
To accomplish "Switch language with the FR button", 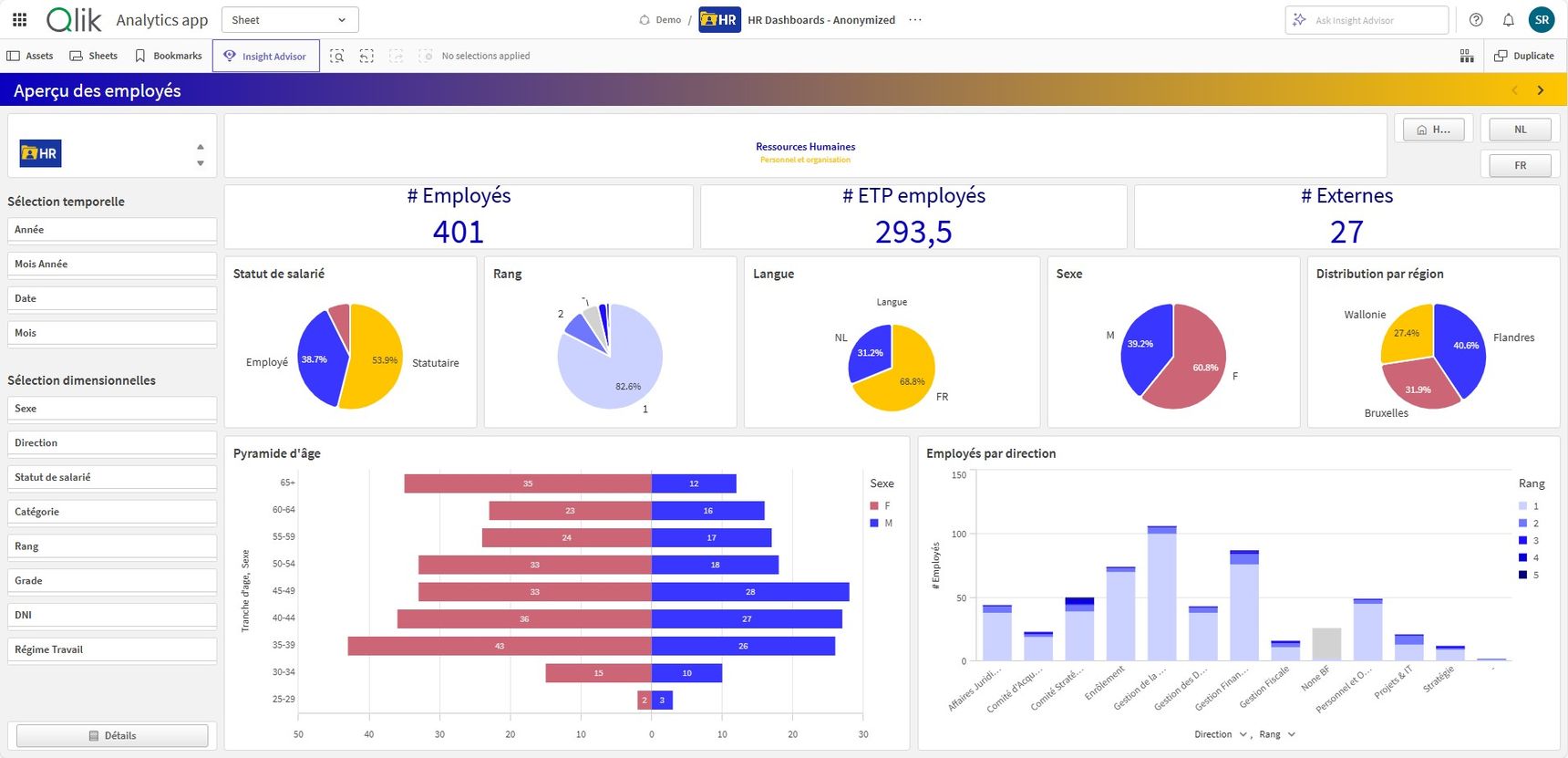I will (x=1520, y=165).
